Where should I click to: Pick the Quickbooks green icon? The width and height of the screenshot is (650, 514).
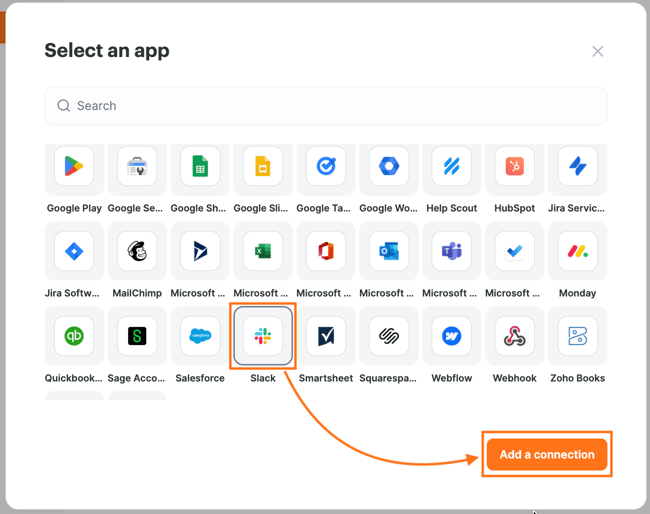point(74,336)
